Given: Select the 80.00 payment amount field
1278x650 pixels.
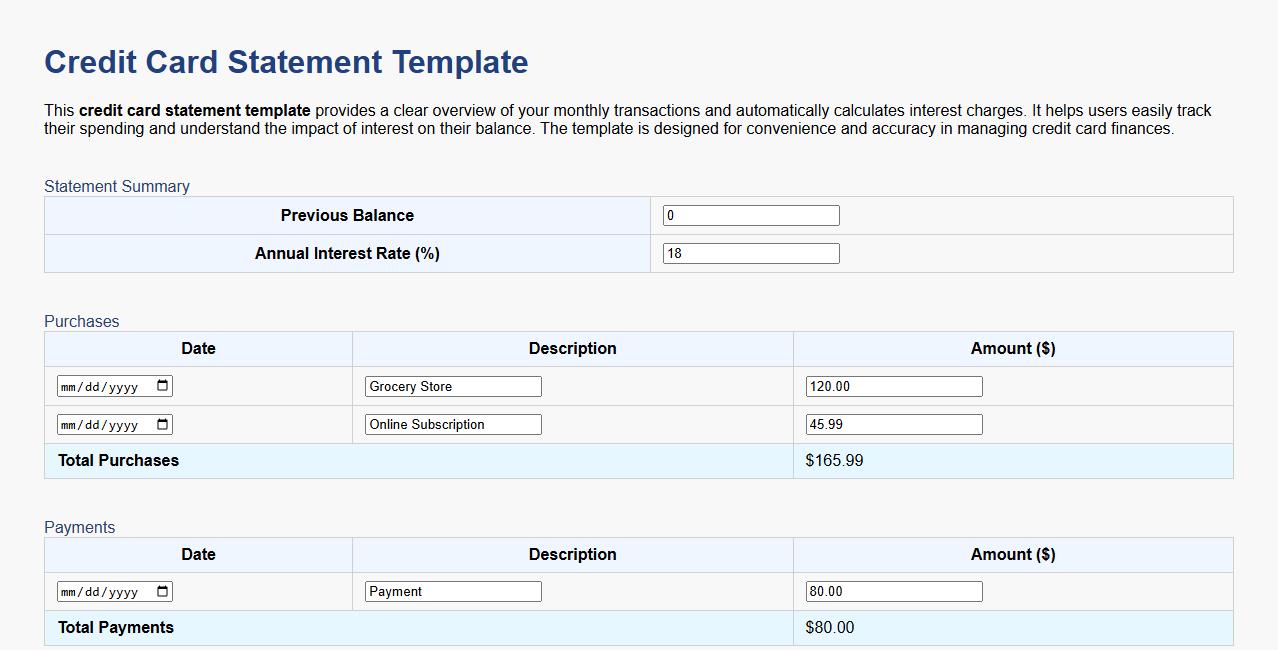Looking at the screenshot, I should click(893, 590).
